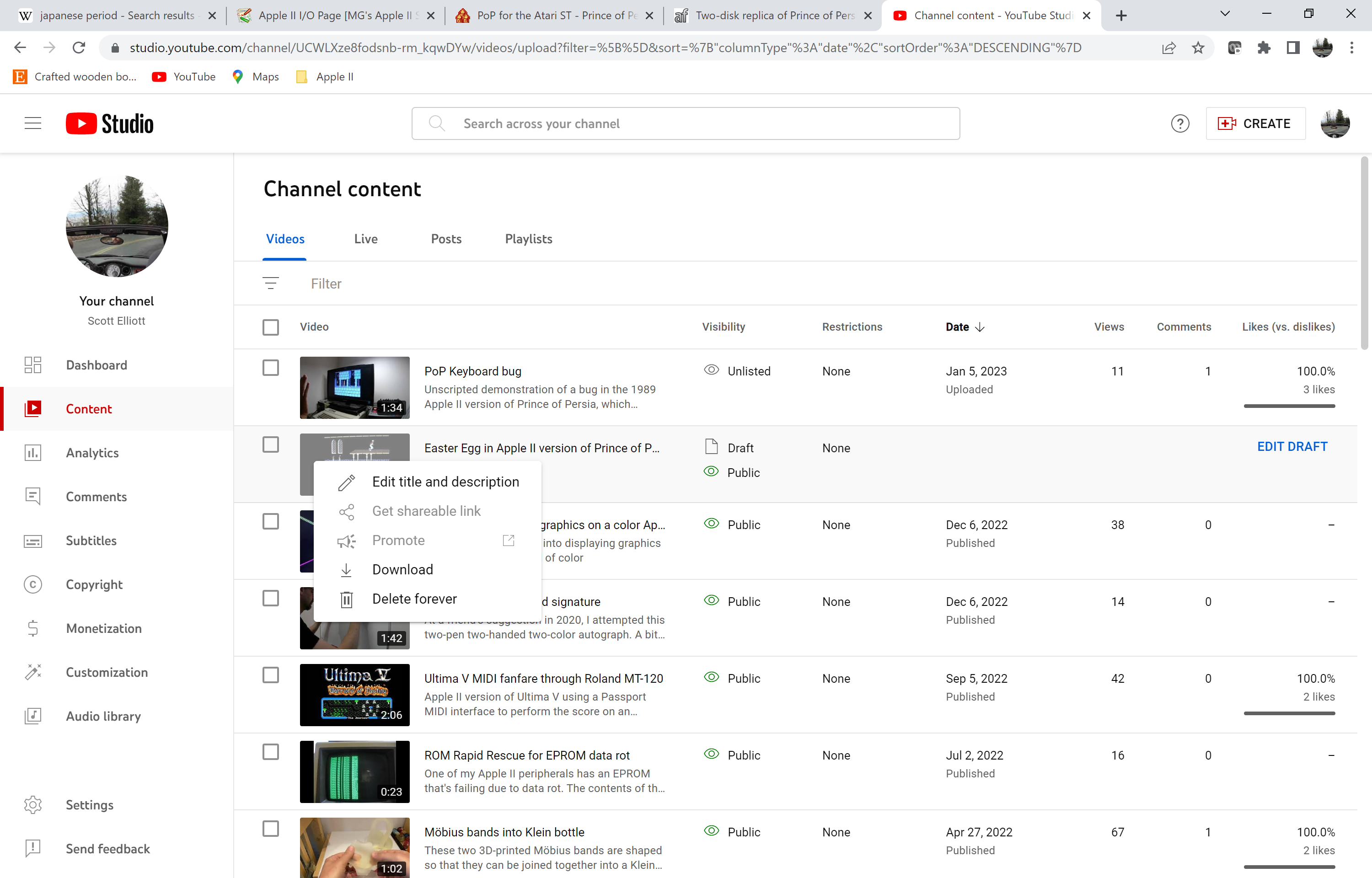The height and width of the screenshot is (878, 1372).
Task: Click the Draft document icon for Easter Egg video
Action: point(711,446)
